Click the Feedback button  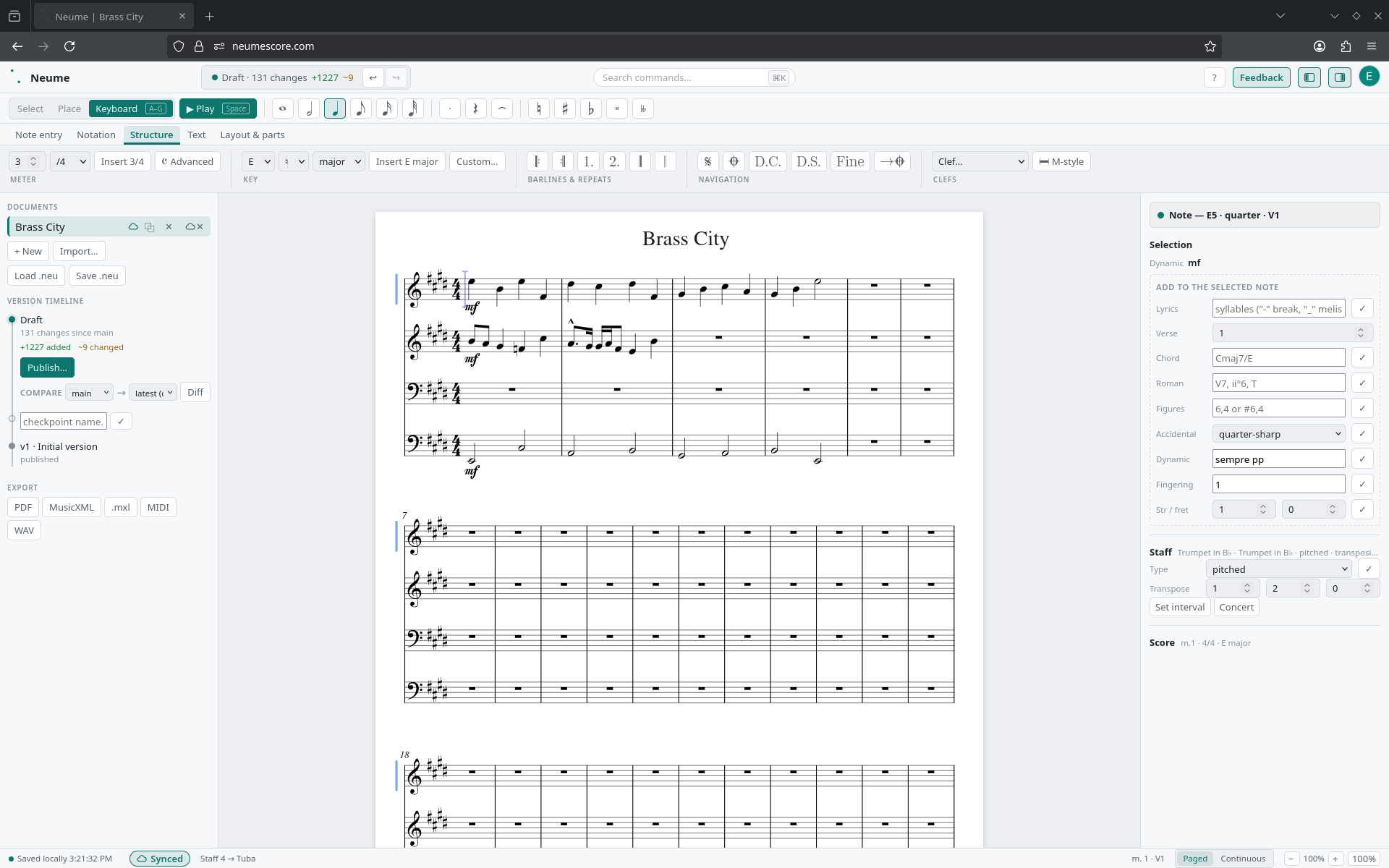coord(1261,77)
